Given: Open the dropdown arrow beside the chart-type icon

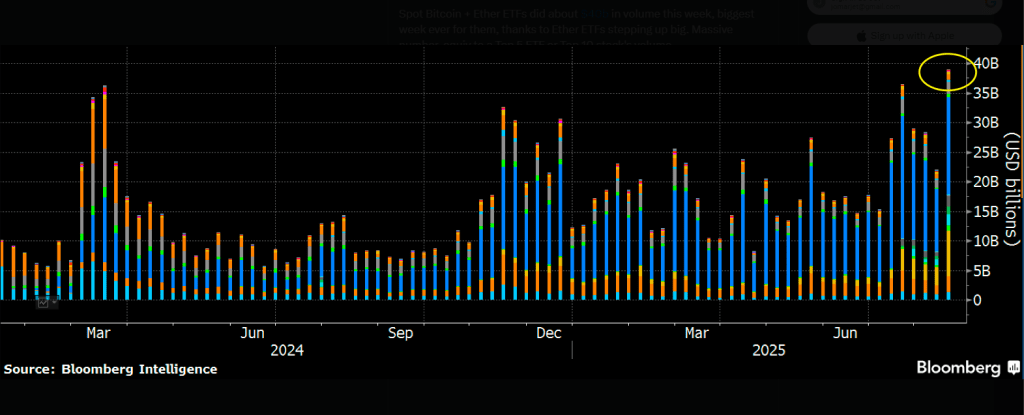Looking at the screenshot, I should click(52, 302).
